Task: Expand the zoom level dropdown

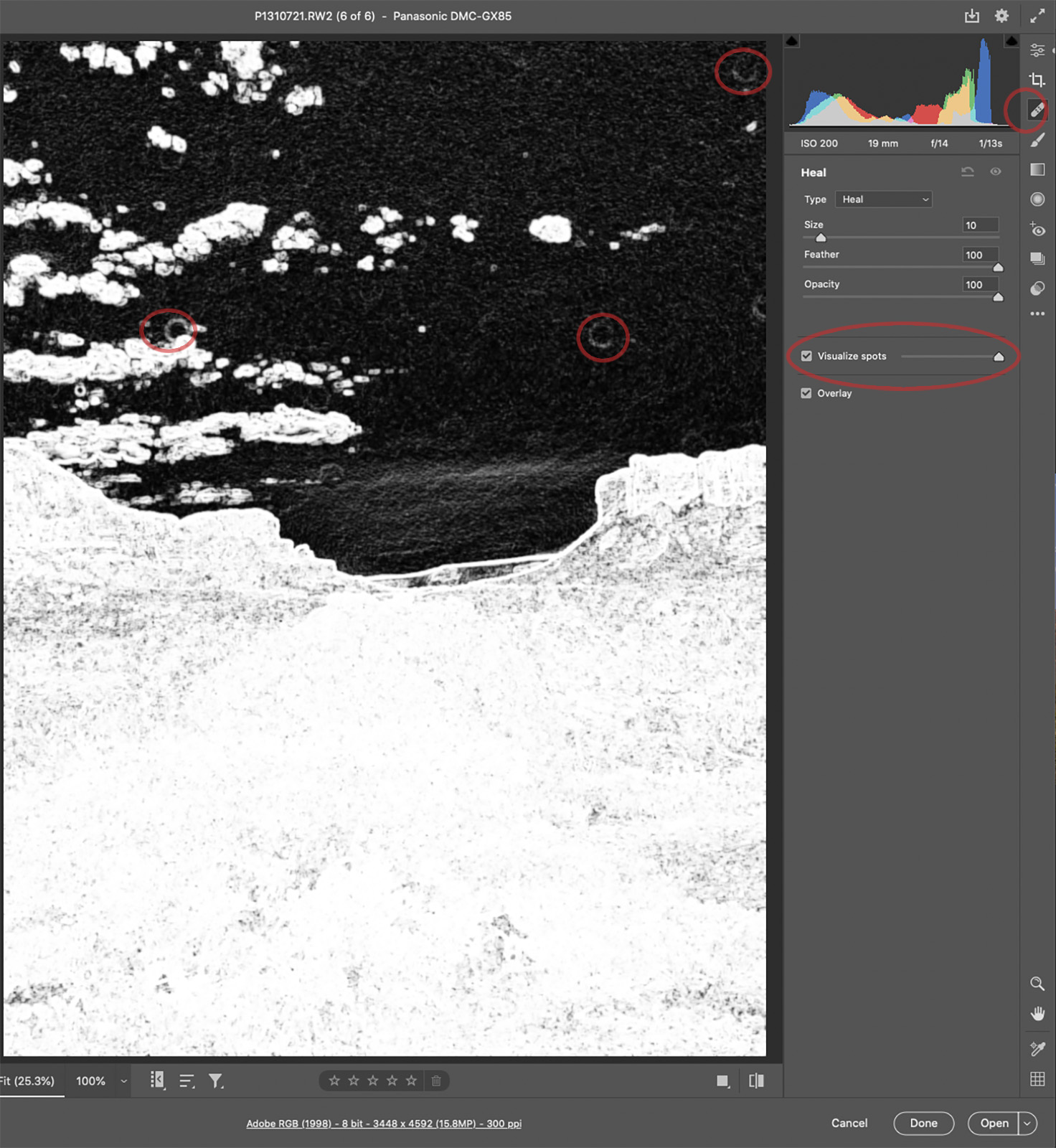Action: coord(123,1081)
